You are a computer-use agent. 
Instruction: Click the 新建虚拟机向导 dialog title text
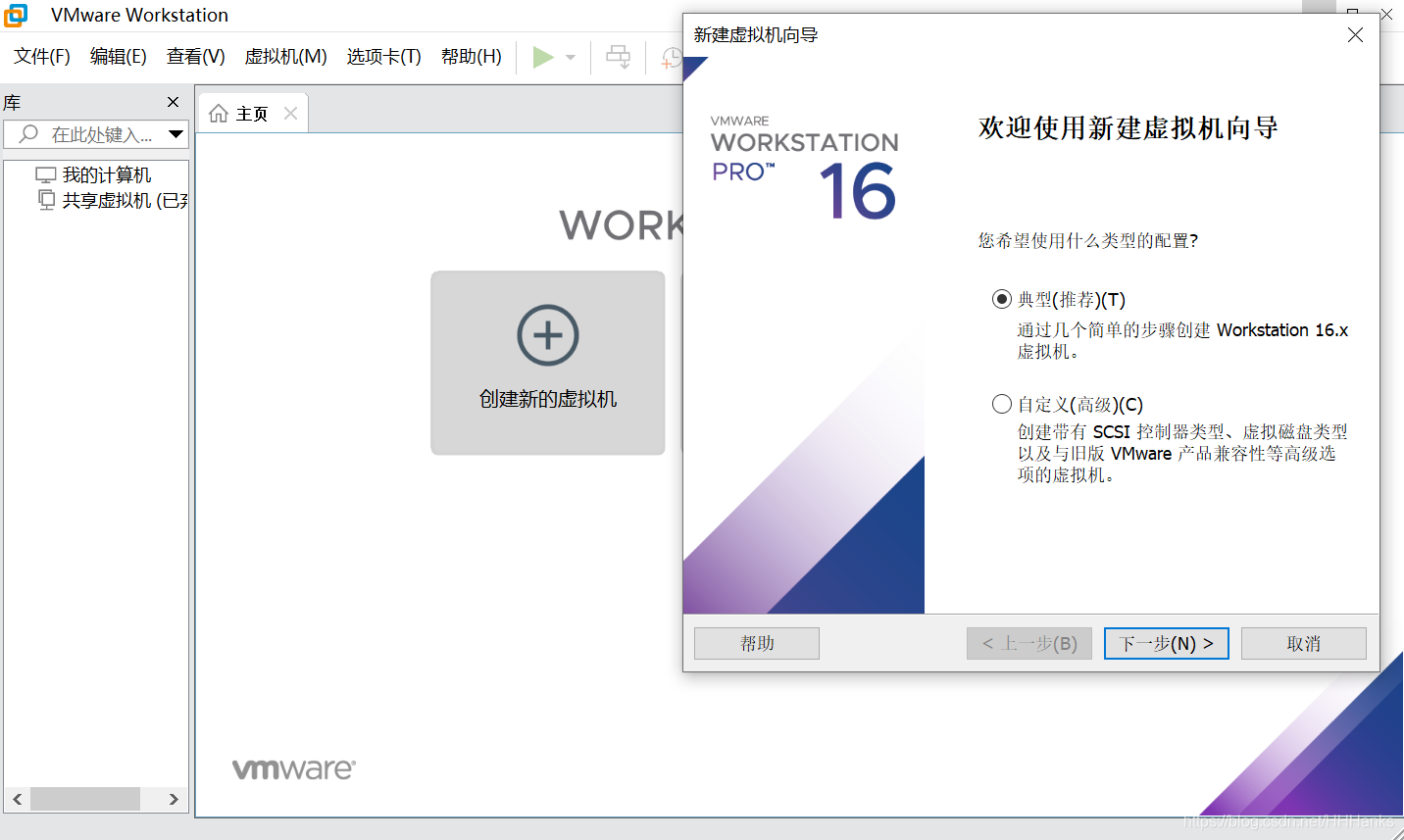click(756, 35)
